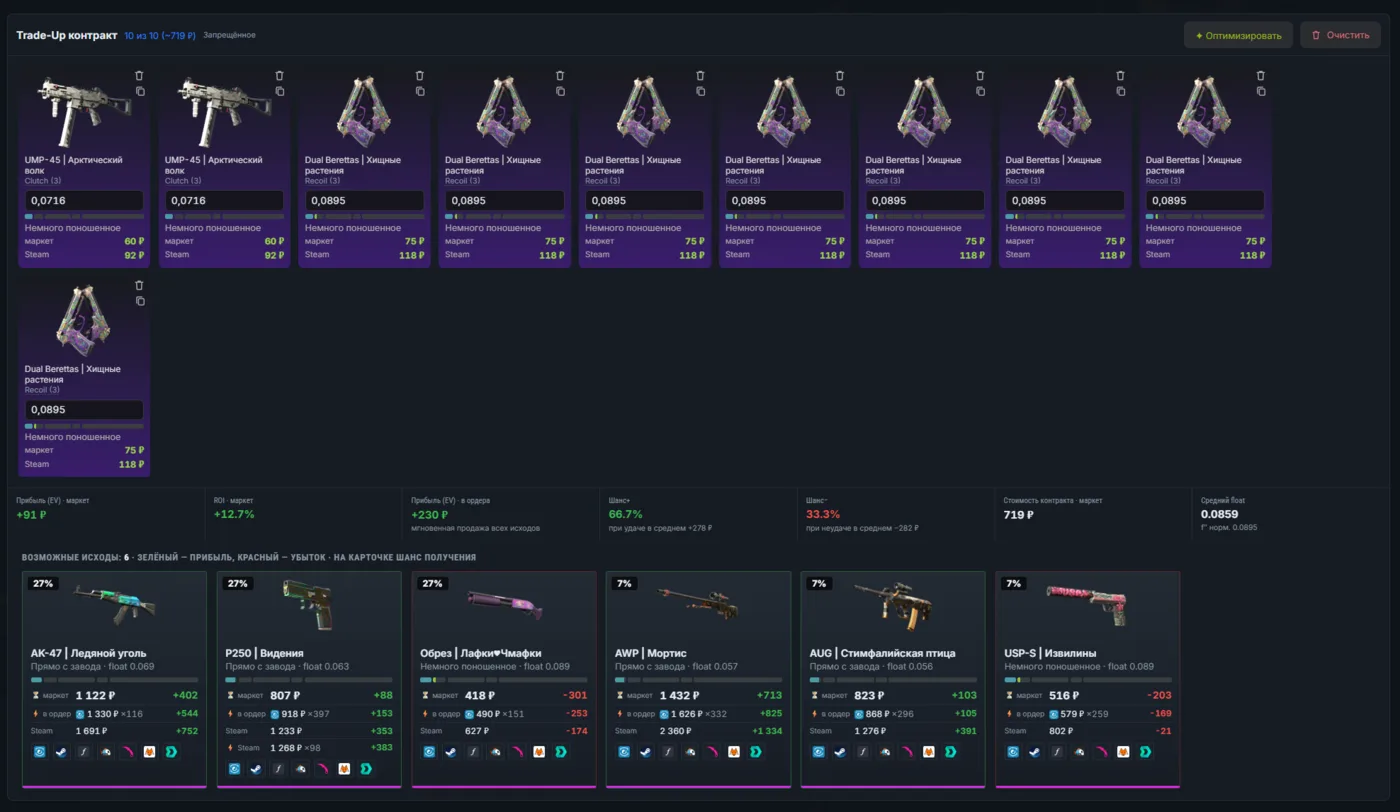Edit float value of bottom-row Dual Berettas
The height and width of the screenshot is (812, 1400).
84,409
